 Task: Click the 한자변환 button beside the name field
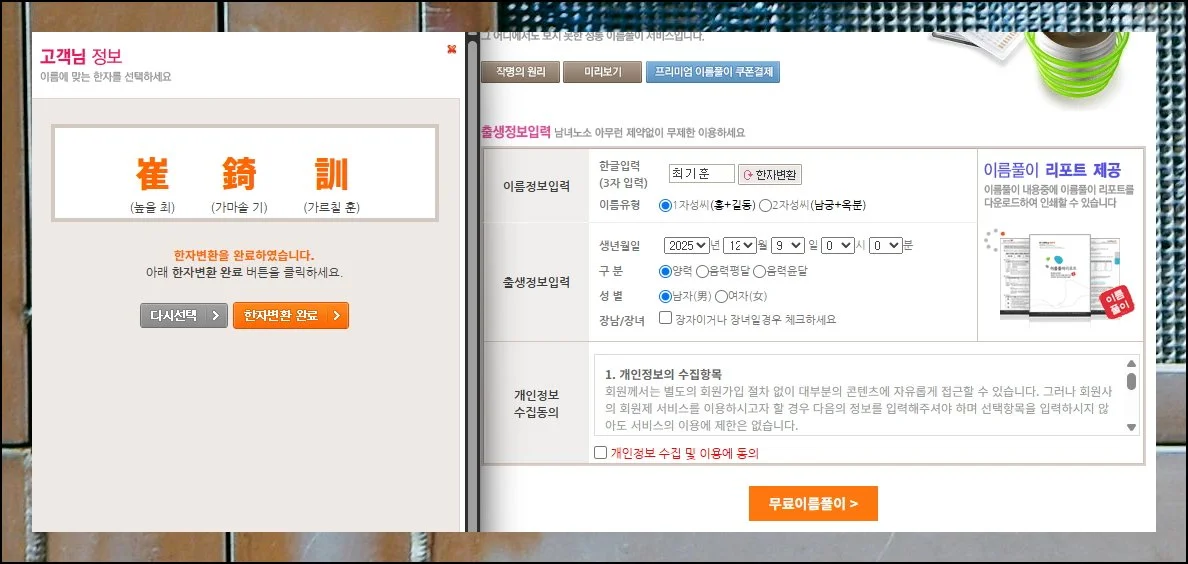coord(770,175)
